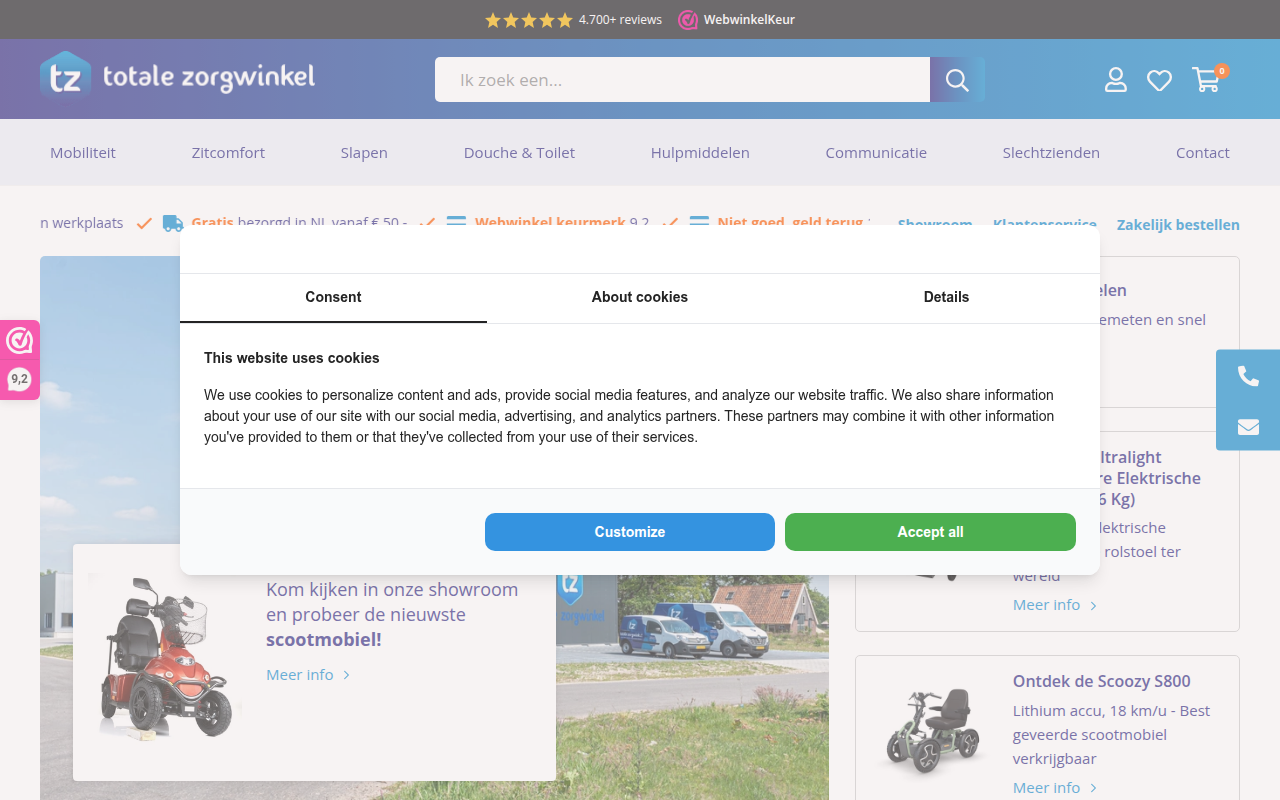The image size is (1280, 800).
Task: Open the Zakelijk bestellen link
Action: (1178, 225)
